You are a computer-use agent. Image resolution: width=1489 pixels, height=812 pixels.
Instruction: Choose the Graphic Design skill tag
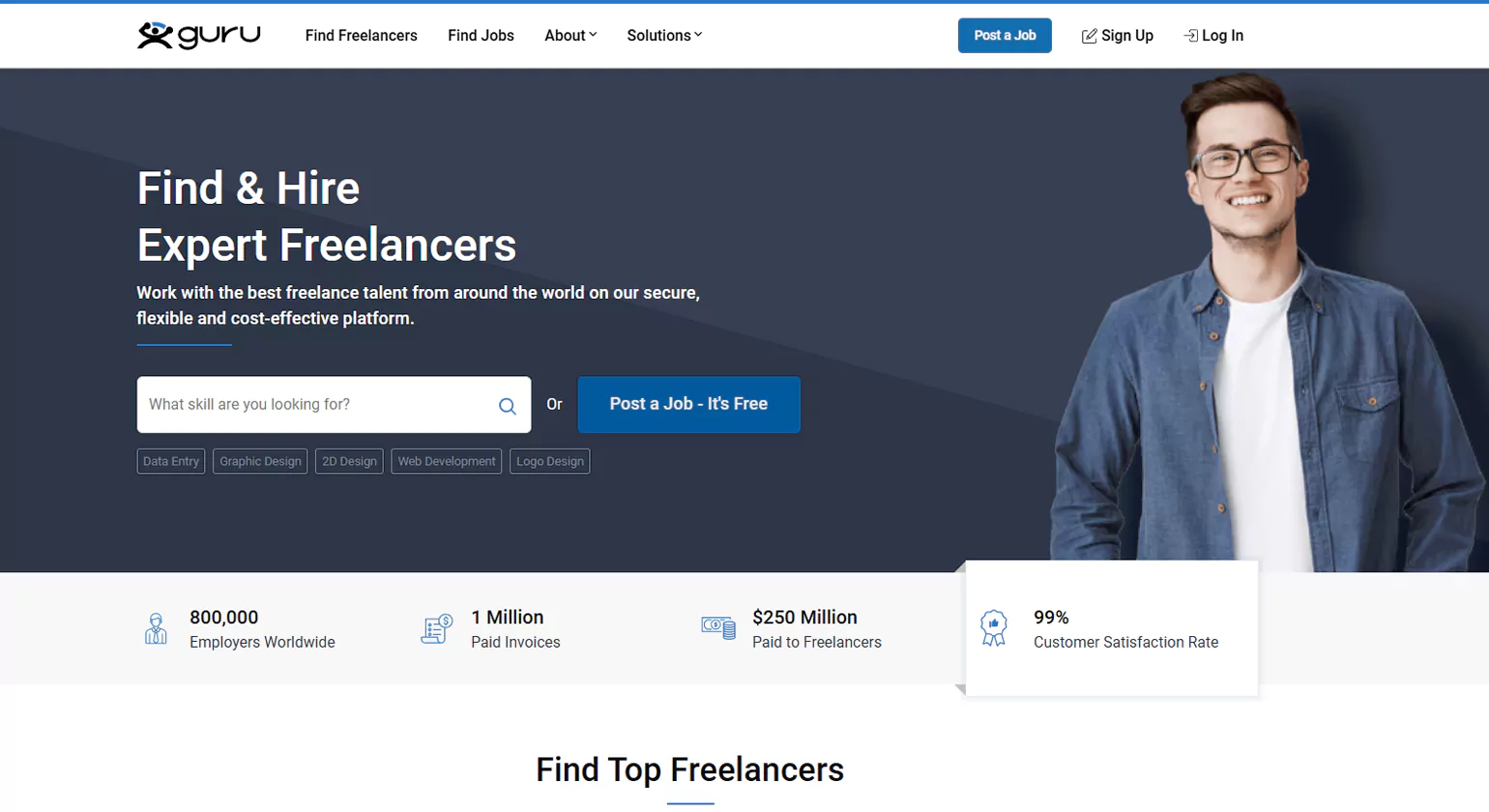click(x=260, y=462)
